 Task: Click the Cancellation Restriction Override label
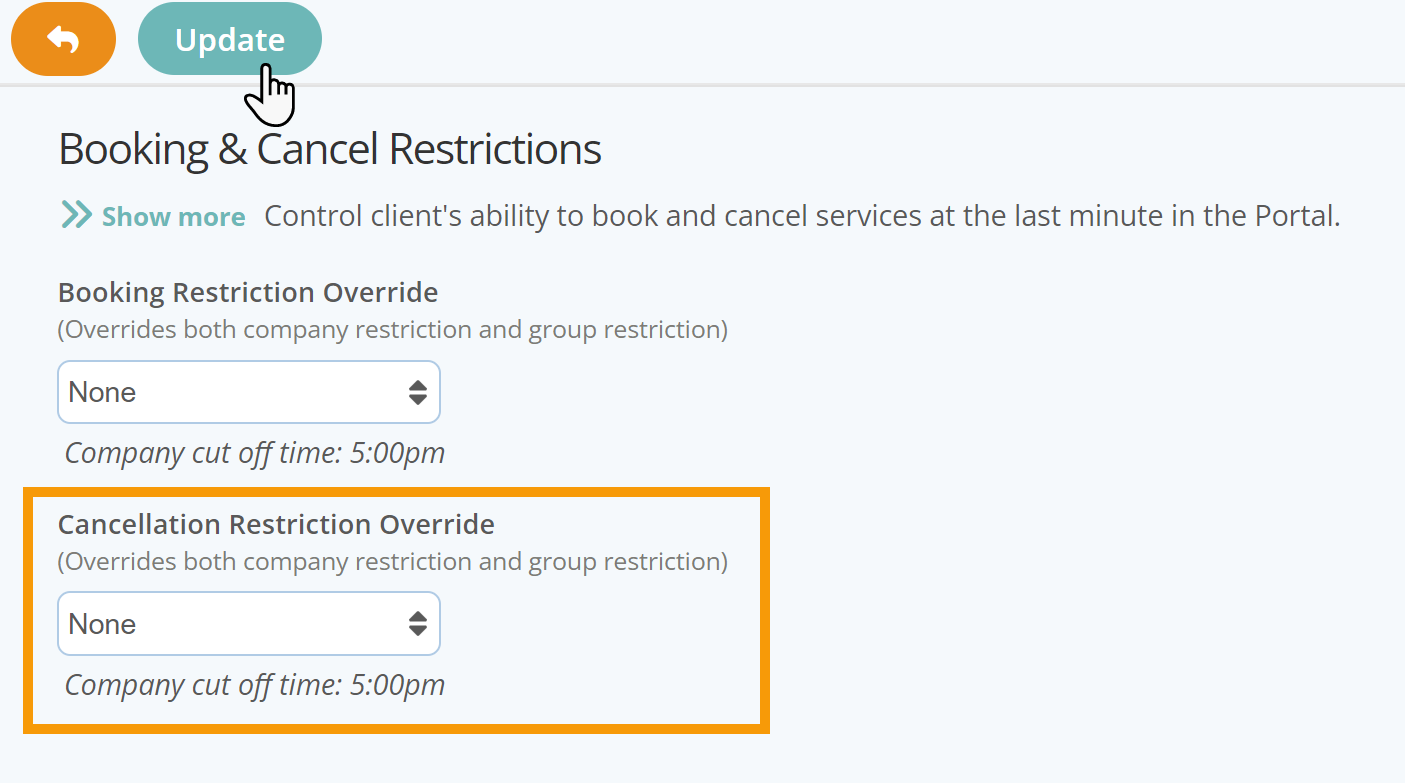pyautogui.click(x=276, y=524)
